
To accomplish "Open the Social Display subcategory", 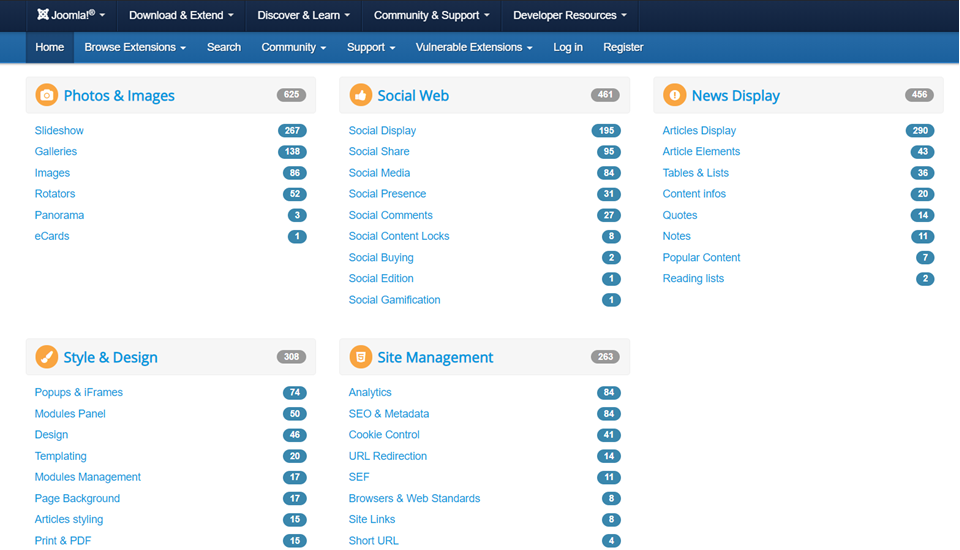I will point(382,130).
